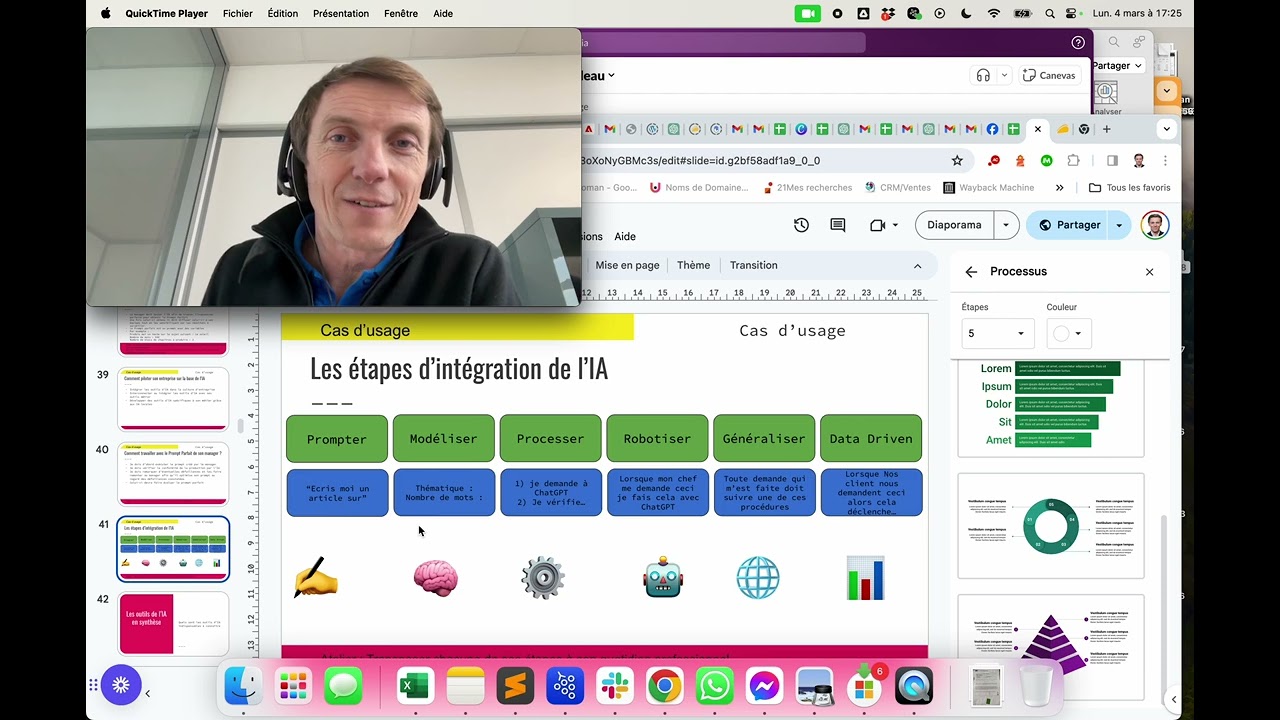Screen dimensions: 1280x720
Task: Open the Étapes number dropdown
Action: click(996, 333)
